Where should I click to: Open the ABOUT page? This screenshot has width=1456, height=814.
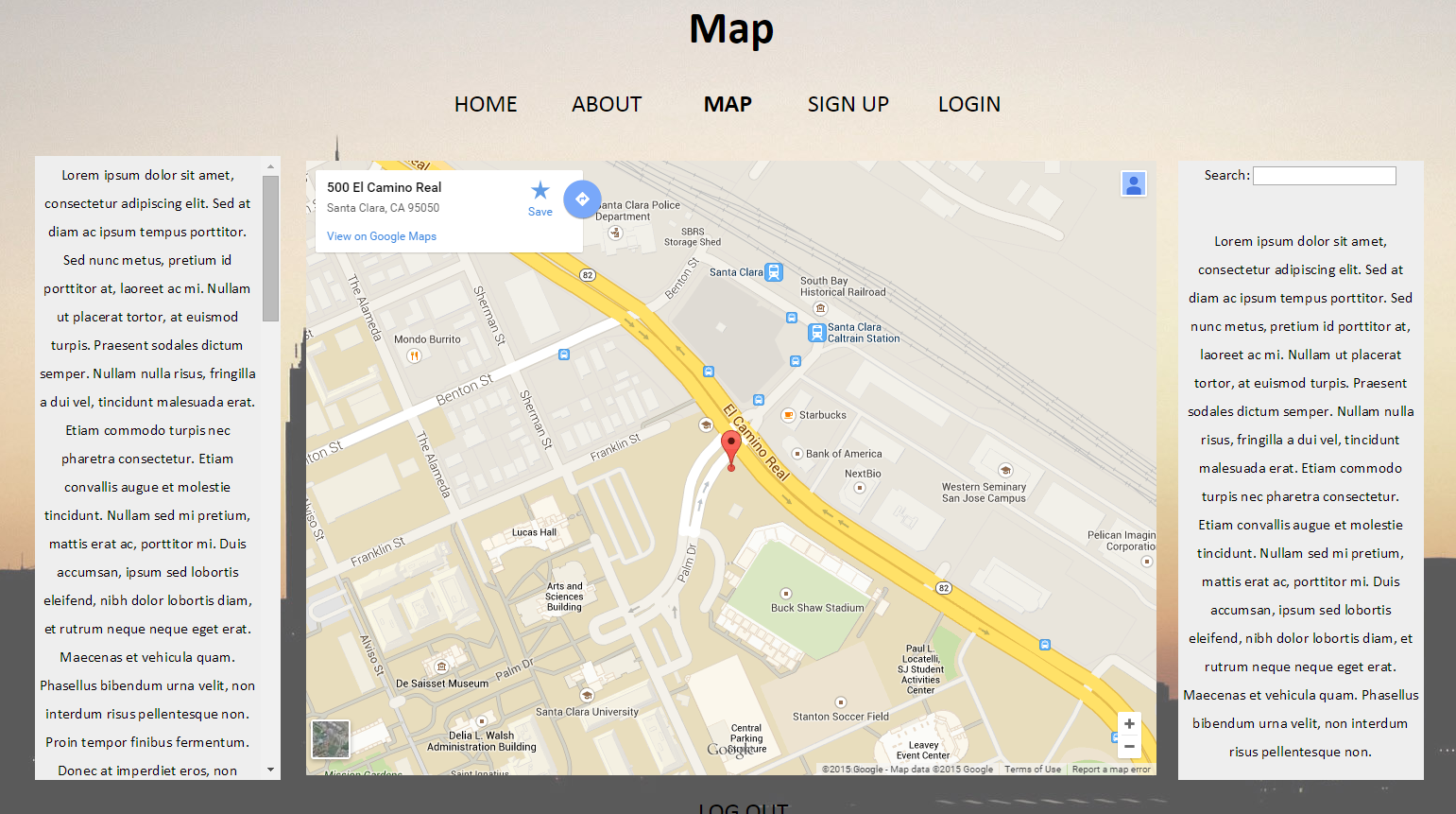point(607,104)
